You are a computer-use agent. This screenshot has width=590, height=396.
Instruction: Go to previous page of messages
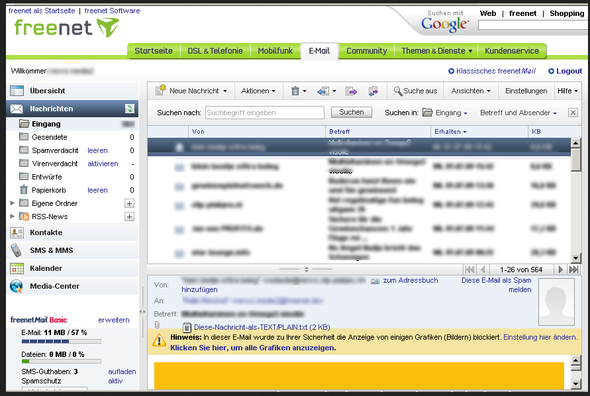tap(483, 270)
